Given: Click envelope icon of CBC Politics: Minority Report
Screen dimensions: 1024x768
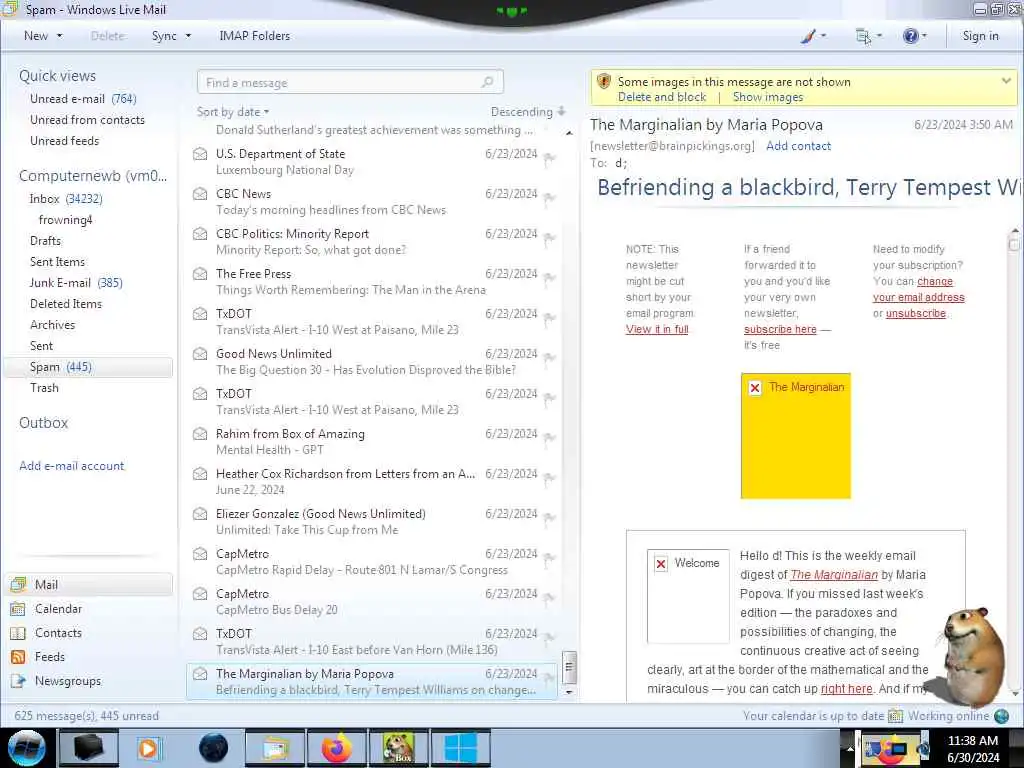Looking at the screenshot, I should point(200,234).
